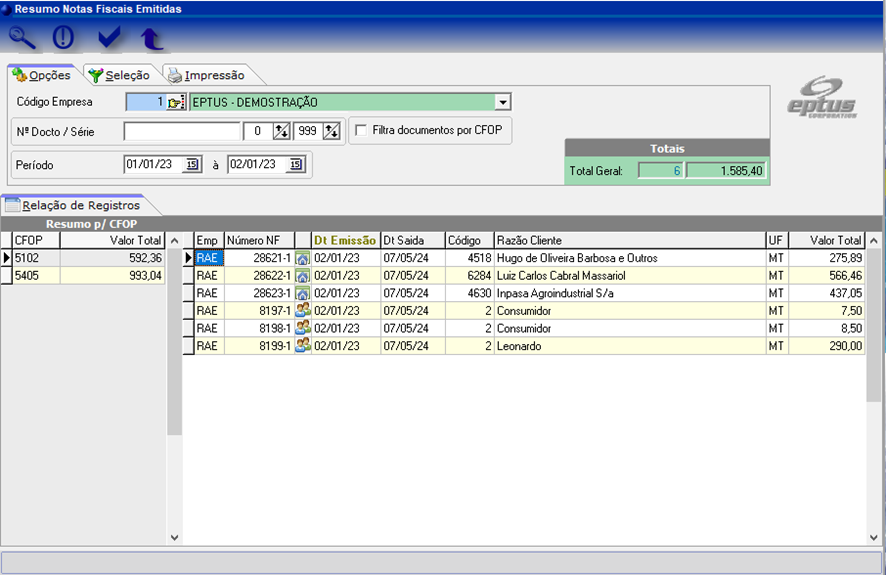Open calendar picker for start date 01/01/23

tap(192, 165)
